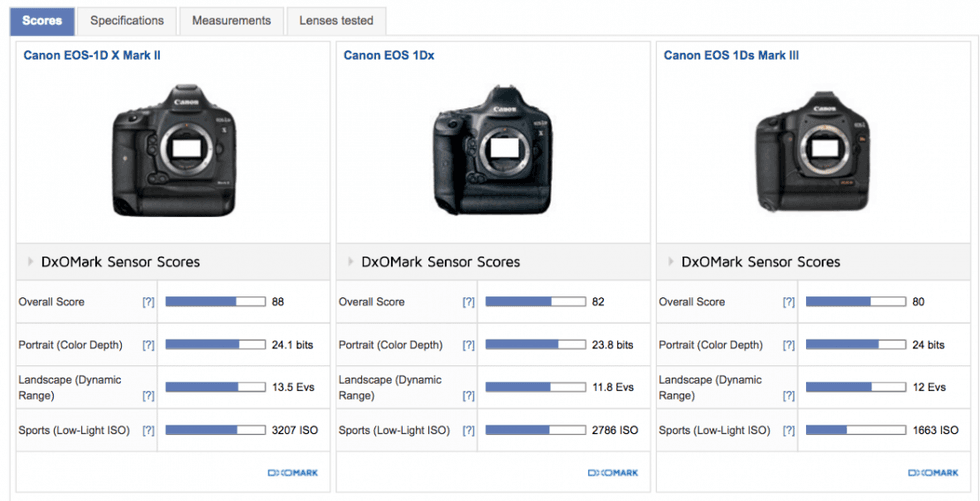Open Portrait Color Depth help [?] for 1D X Mark II

148,345
